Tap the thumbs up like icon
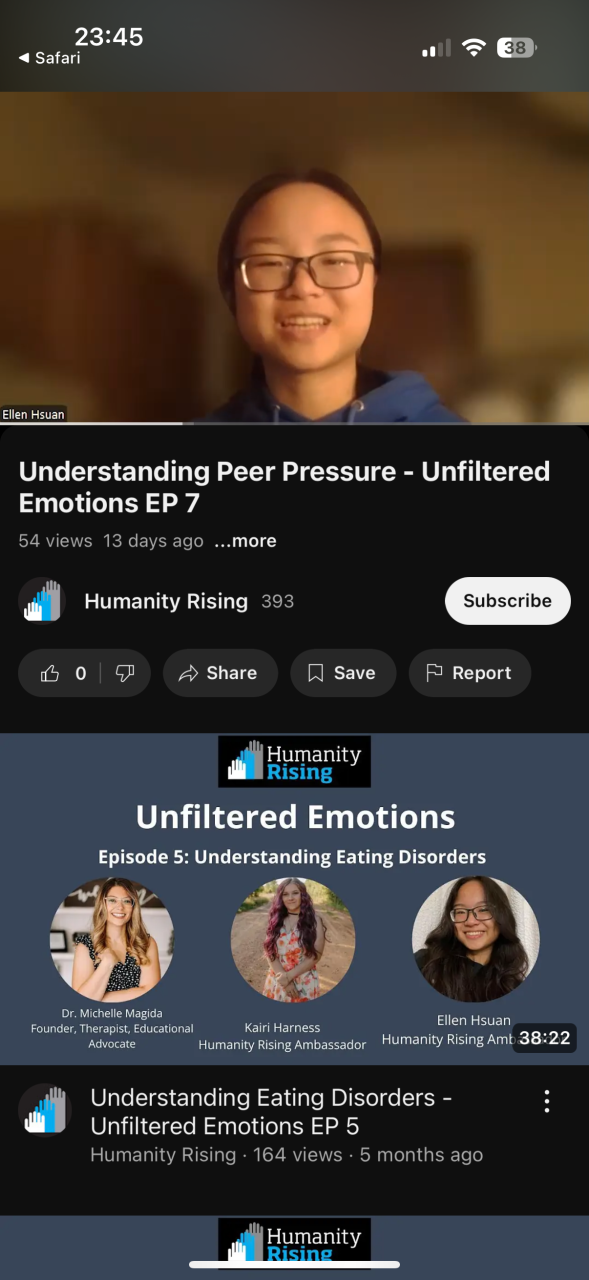 [x=50, y=674]
